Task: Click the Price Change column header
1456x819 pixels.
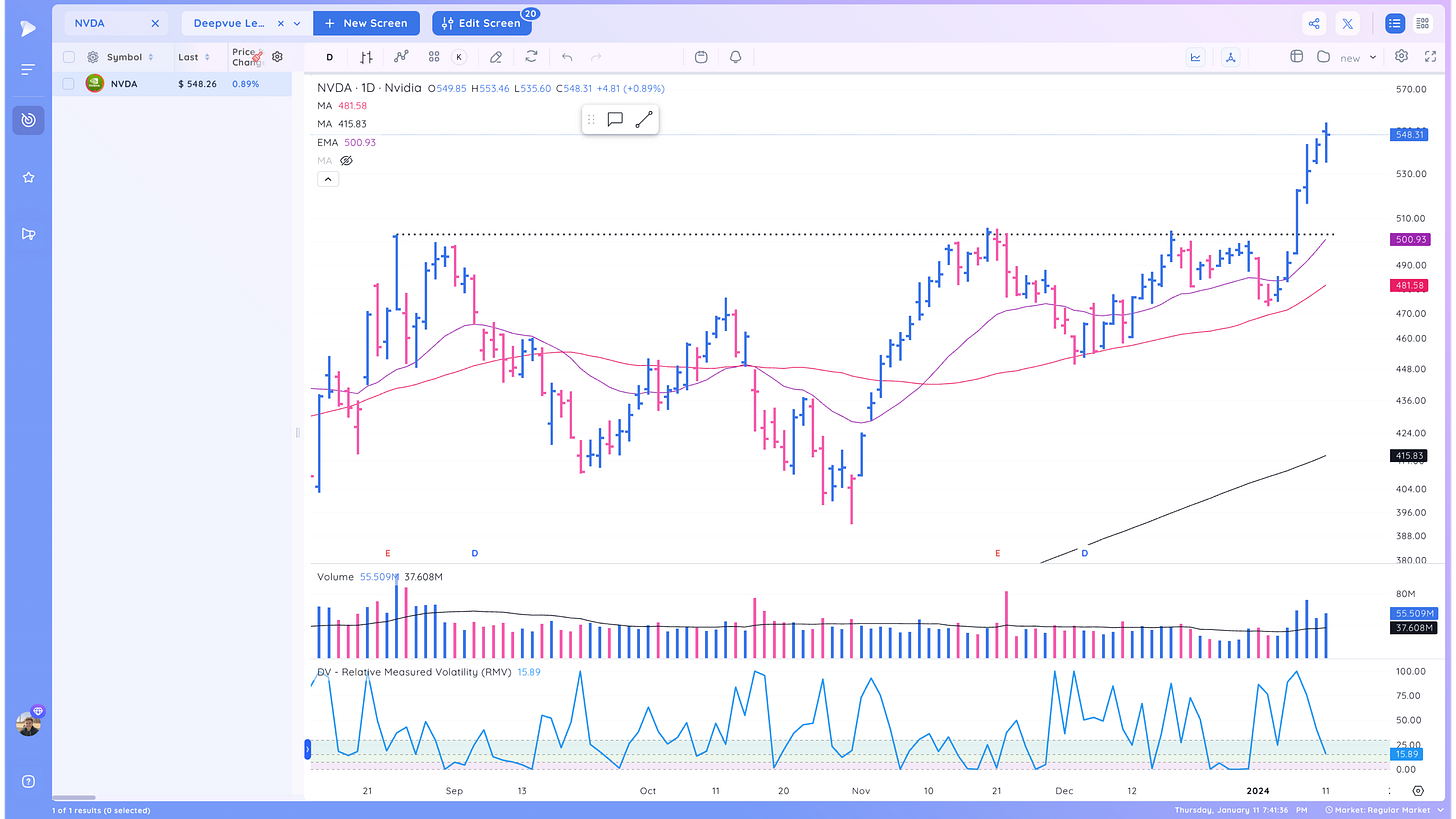Action: (246, 57)
